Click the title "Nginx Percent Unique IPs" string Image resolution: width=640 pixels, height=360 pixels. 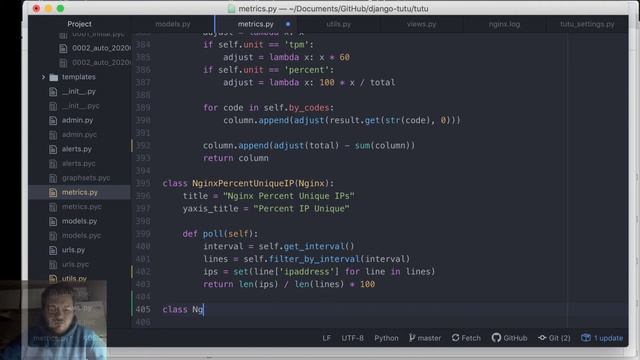(x=289, y=196)
